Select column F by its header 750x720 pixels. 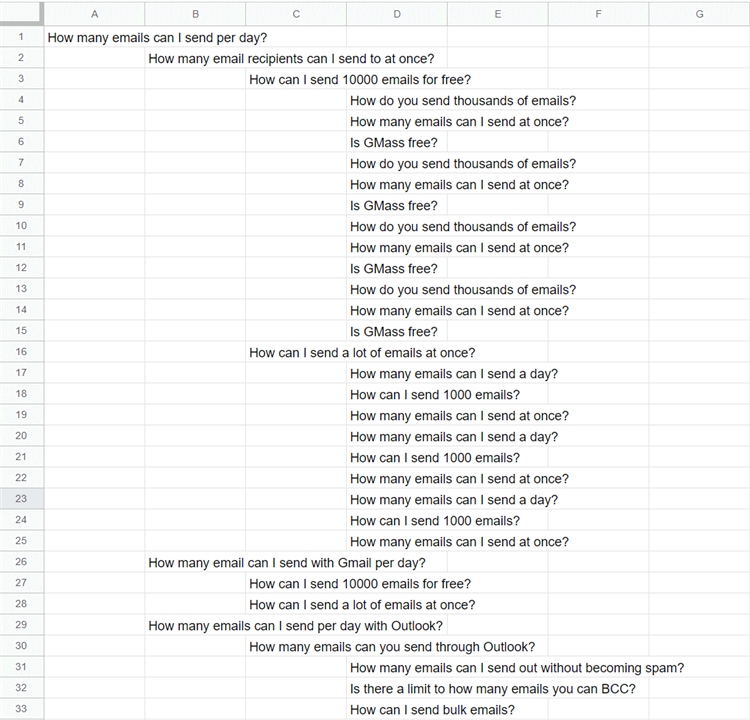(x=598, y=14)
